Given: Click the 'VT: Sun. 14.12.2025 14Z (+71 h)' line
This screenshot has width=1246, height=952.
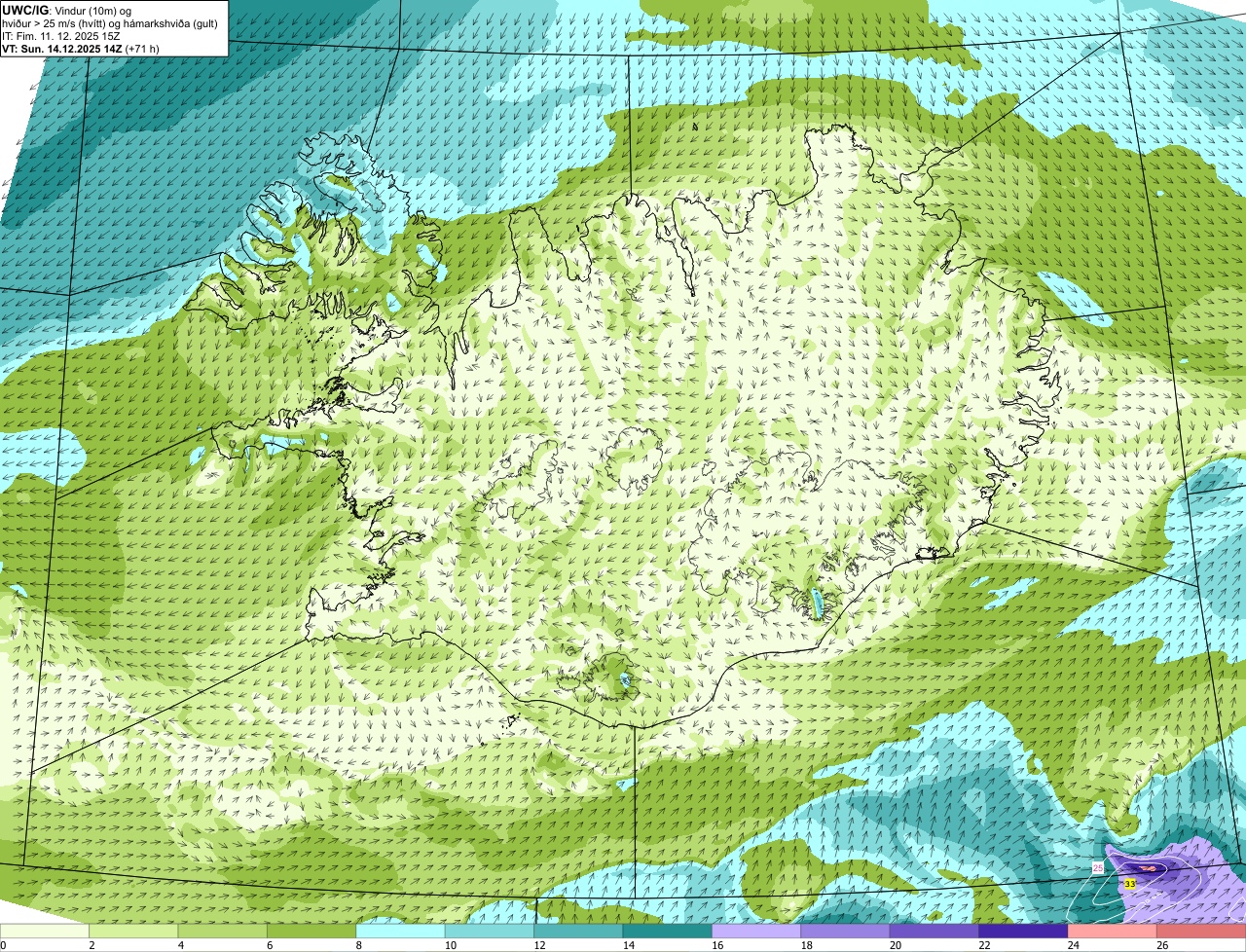Looking at the screenshot, I should (81, 49).
